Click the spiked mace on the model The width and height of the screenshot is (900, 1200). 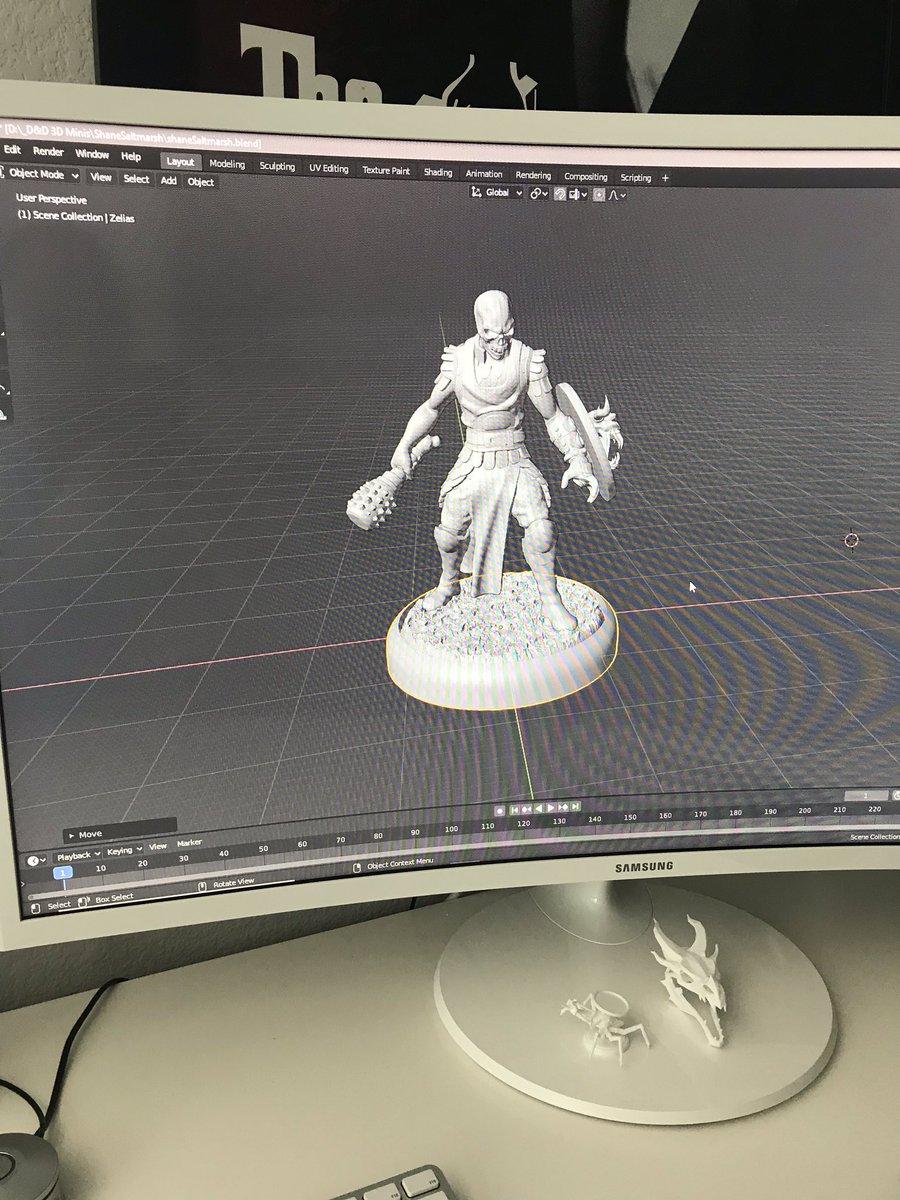pos(375,498)
